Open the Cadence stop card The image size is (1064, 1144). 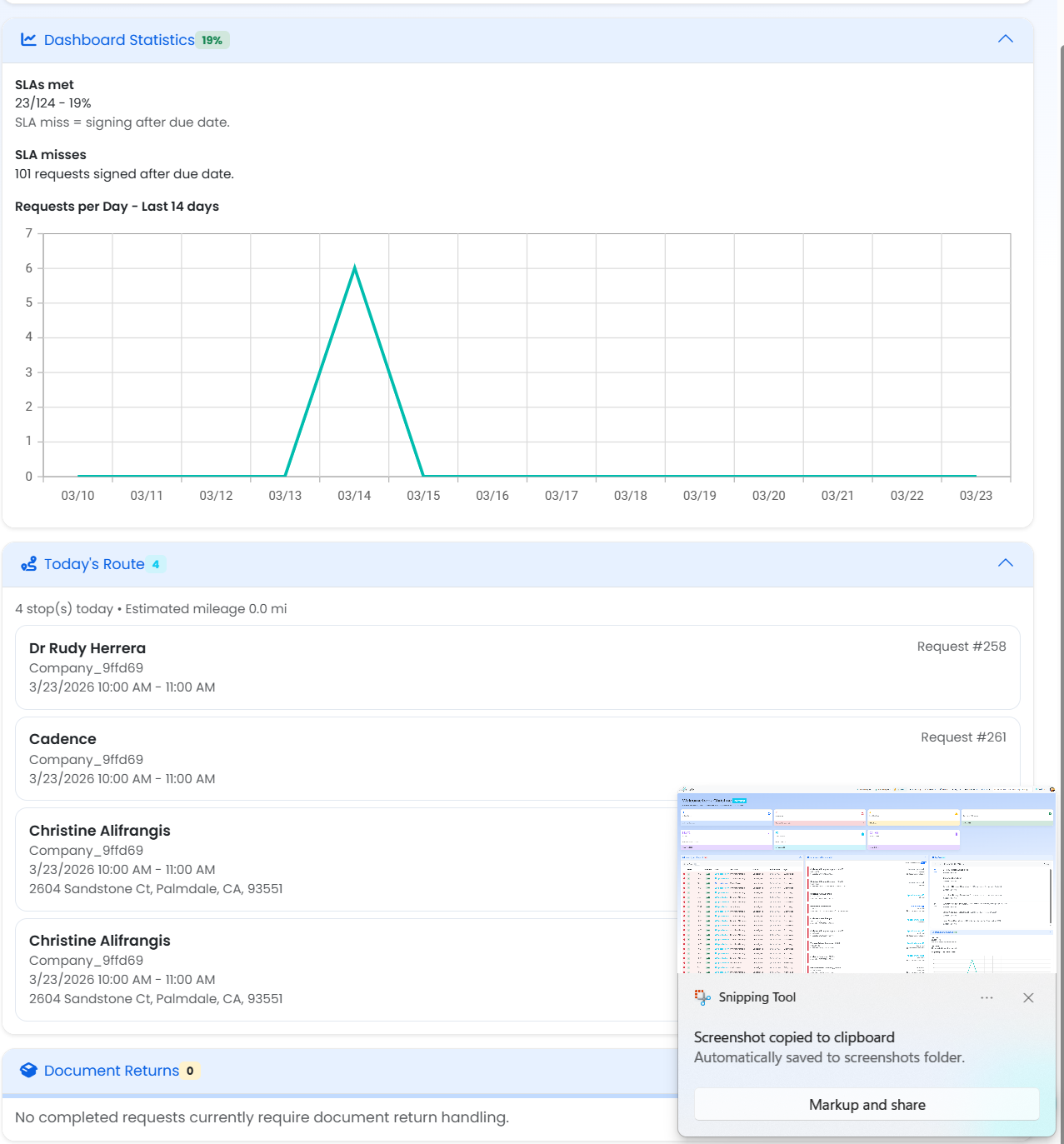click(517, 758)
